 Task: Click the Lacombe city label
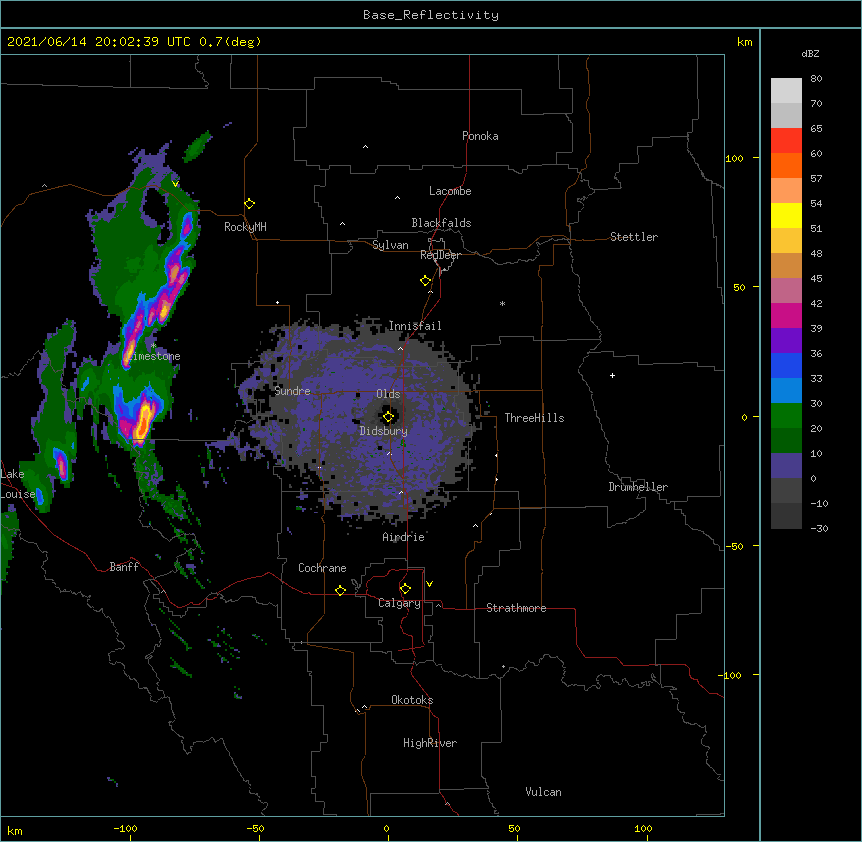(x=450, y=191)
